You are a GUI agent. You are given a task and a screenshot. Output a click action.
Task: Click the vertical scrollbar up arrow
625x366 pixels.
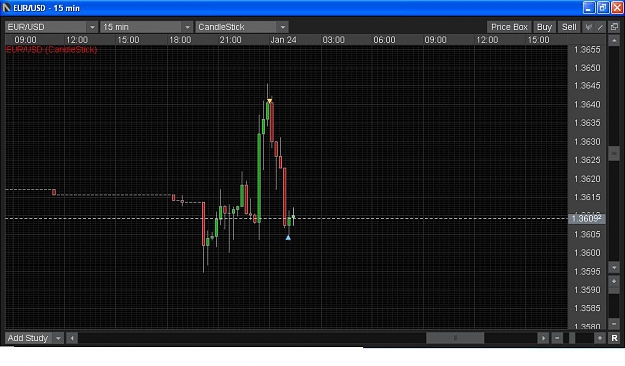coord(614,40)
